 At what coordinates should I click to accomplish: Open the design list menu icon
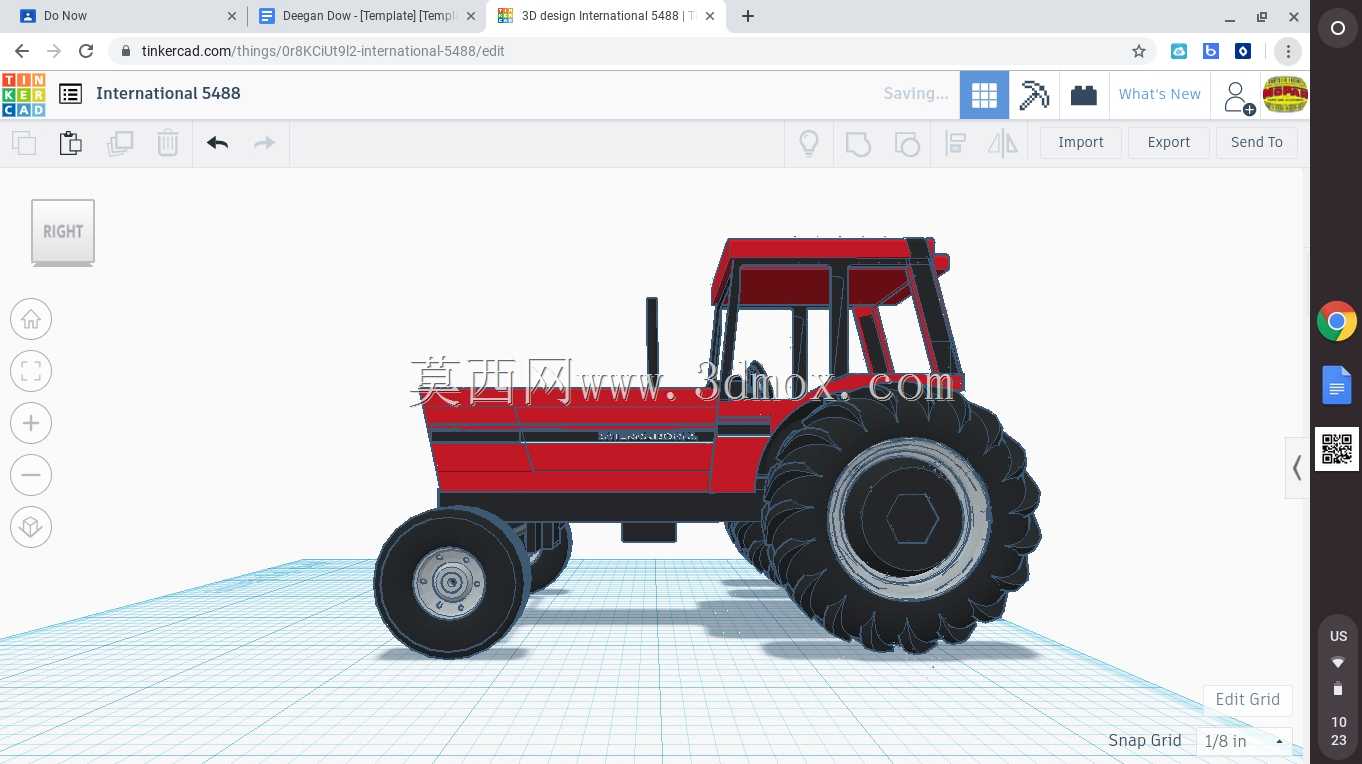tap(70, 94)
